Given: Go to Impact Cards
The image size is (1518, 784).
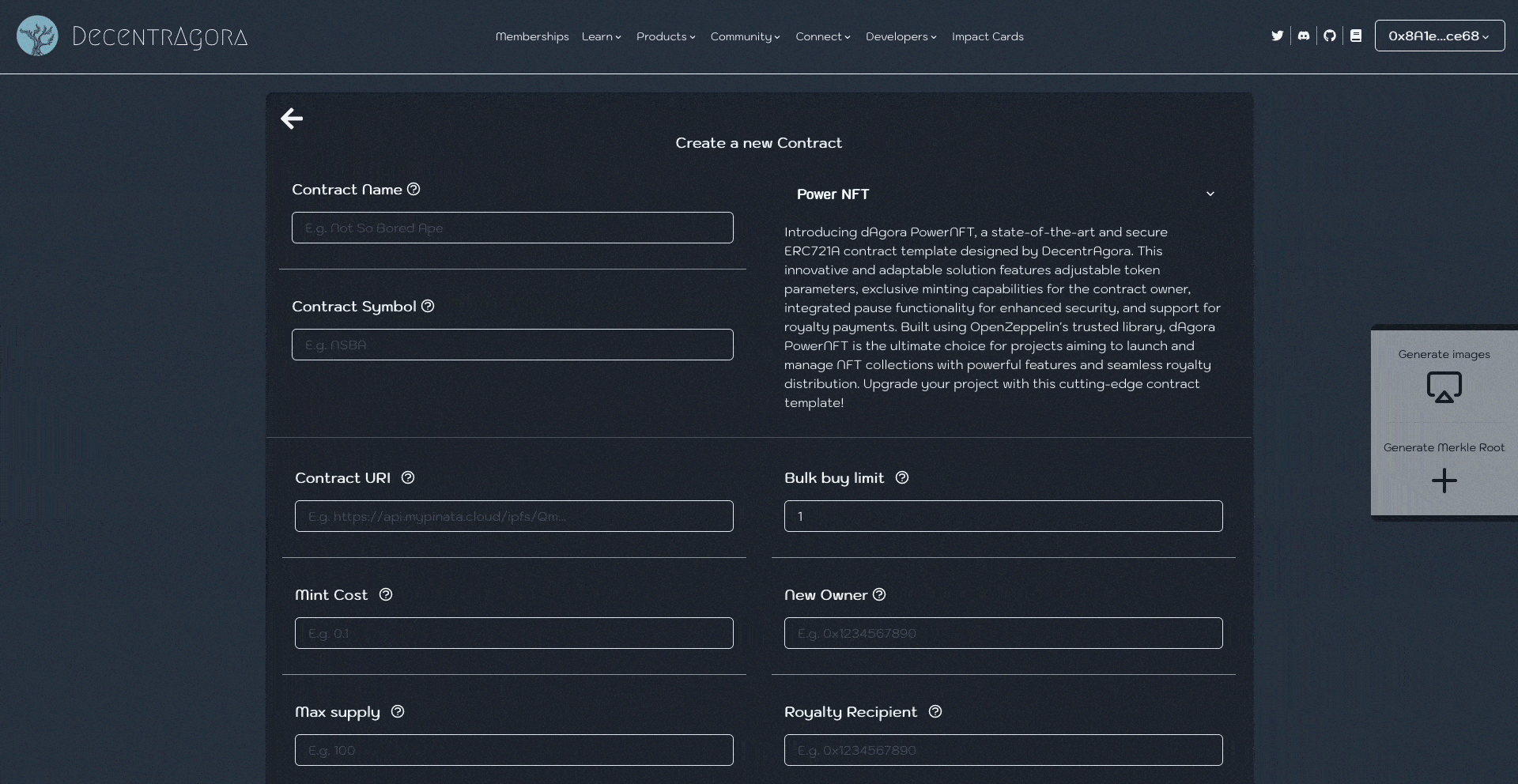Looking at the screenshot, I should click(987, 36).
